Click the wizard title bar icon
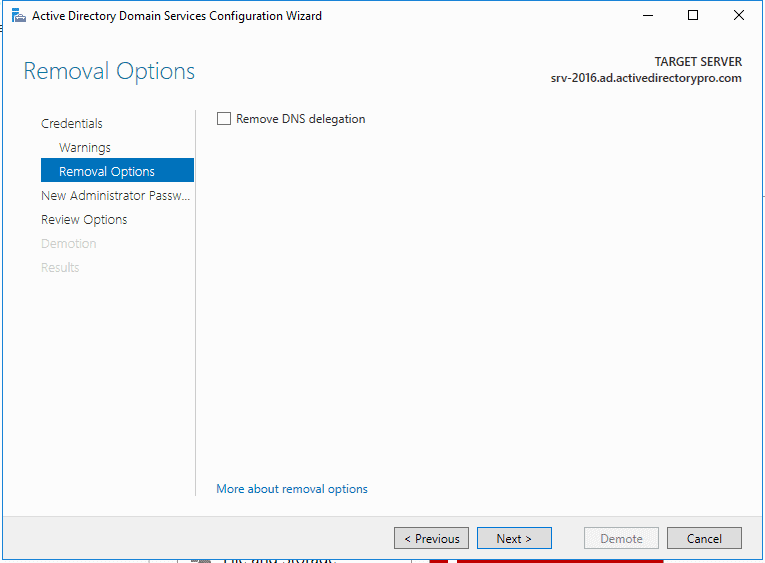The height and width of the screenshot is (563, 765). pos(19,16)
